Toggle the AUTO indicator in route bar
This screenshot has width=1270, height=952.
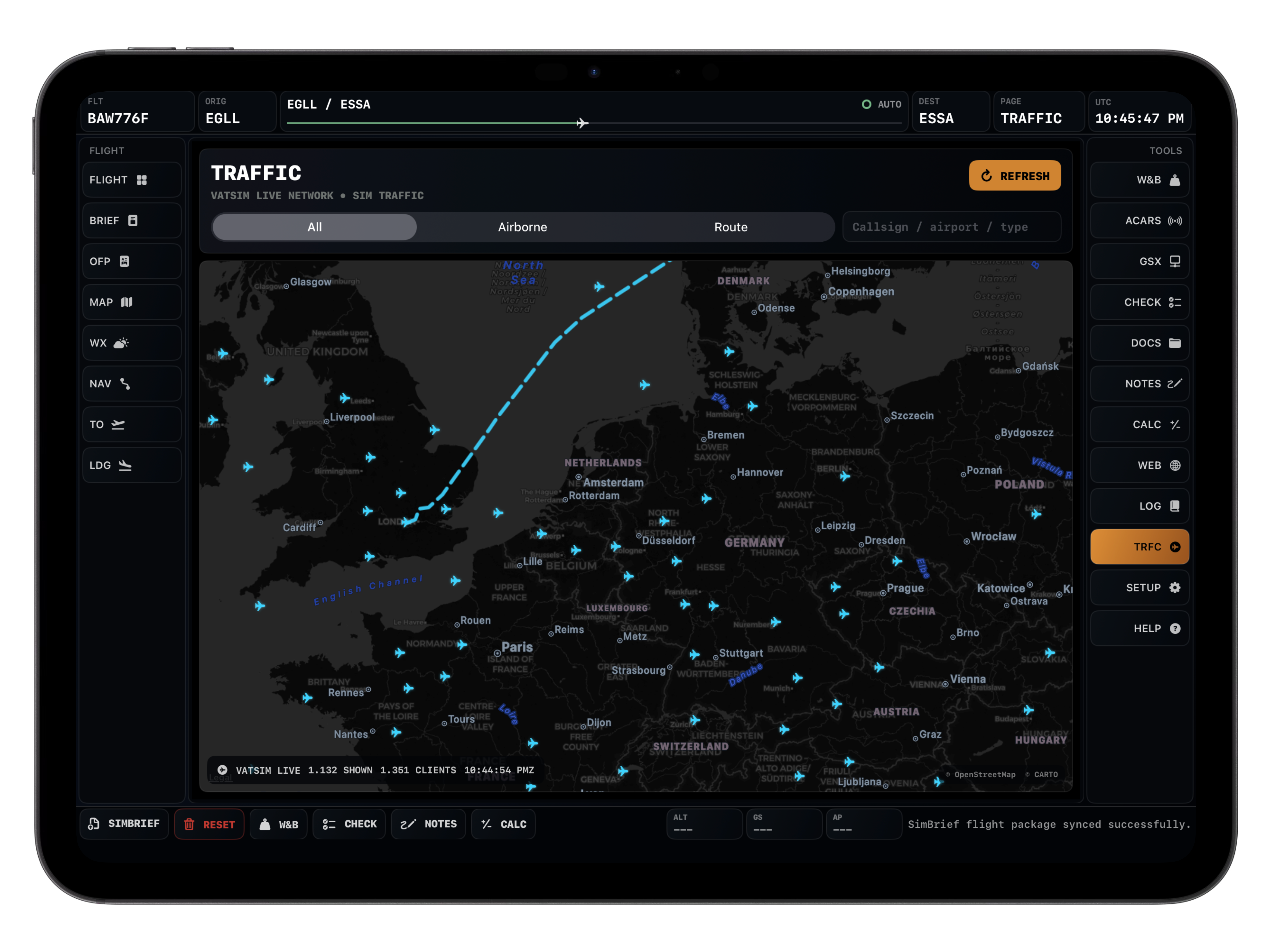[881, 105]
